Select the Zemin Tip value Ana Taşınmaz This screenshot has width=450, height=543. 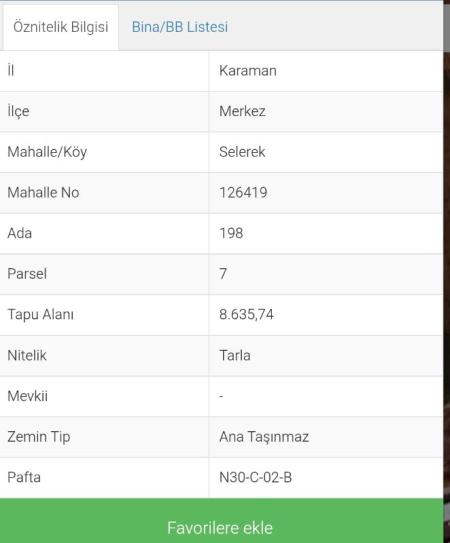pyautogui.click(x=264, y=437)
